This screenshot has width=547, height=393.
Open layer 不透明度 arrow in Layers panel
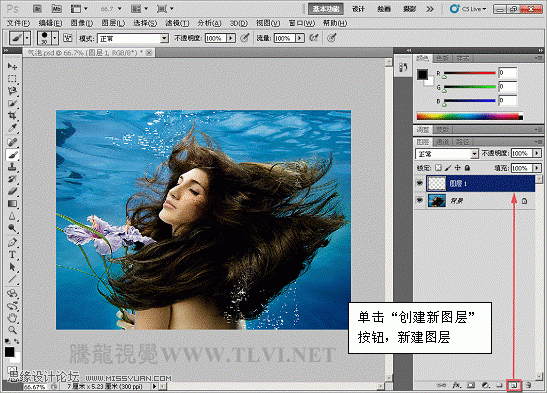pos(537,153)
